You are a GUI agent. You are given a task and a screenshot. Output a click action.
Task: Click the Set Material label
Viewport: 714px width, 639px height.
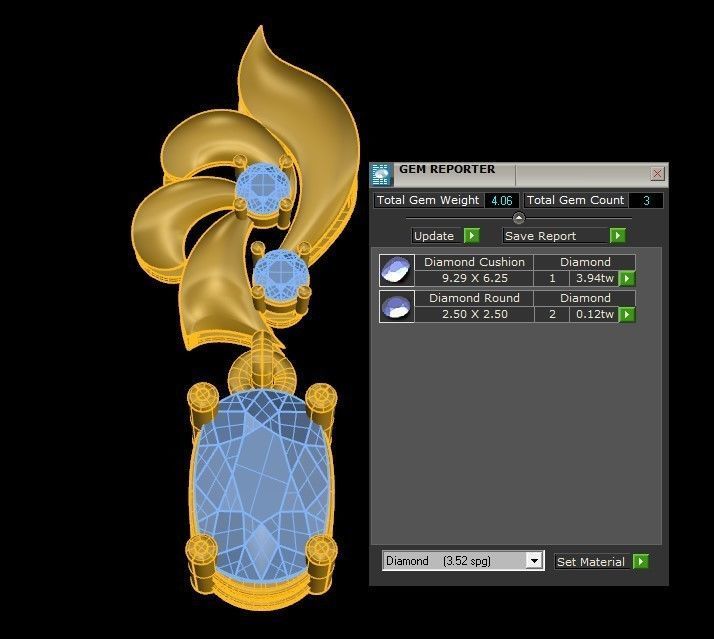591,562
